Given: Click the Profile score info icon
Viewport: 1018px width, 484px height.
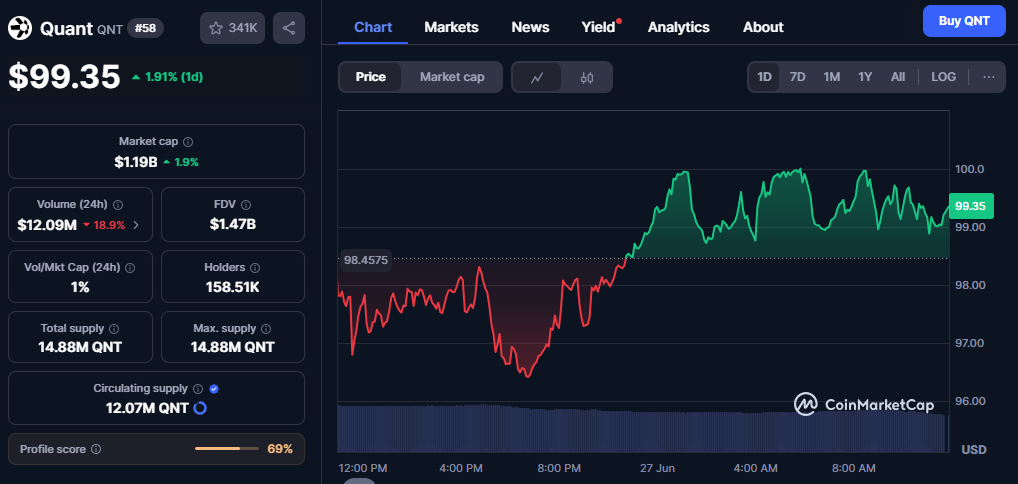Looking at the screenshot, I should pos(96,449).
